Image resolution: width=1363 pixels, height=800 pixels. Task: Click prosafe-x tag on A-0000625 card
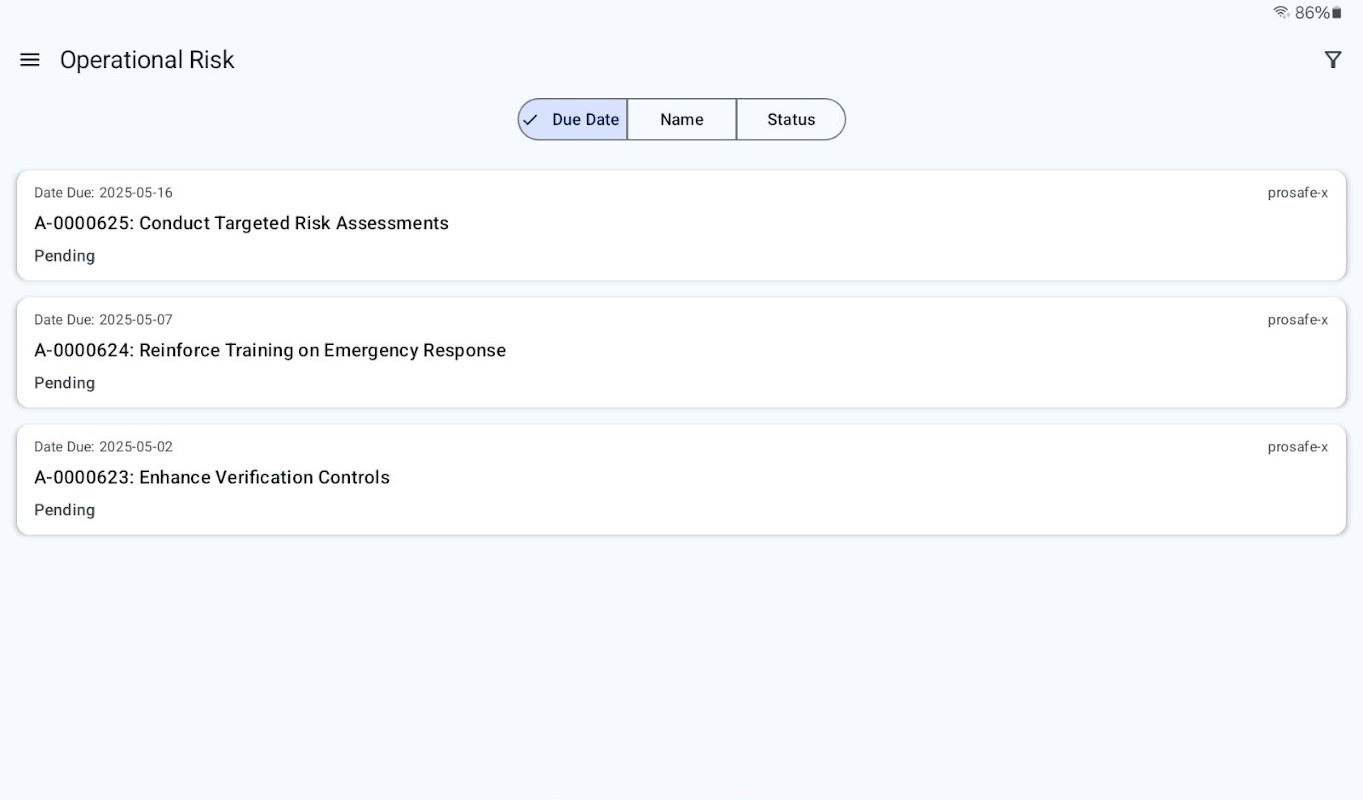pos(1297,193)
